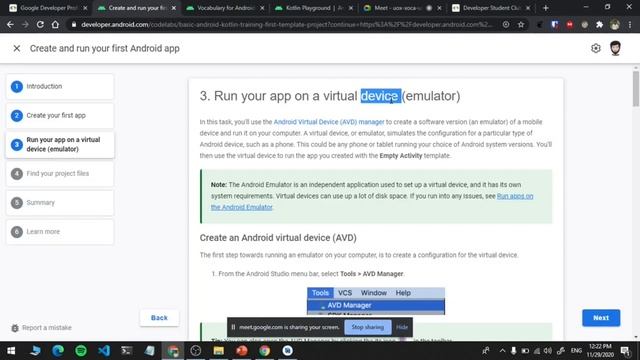Click the Bitwarden shield extension icon

coord(554,24)
